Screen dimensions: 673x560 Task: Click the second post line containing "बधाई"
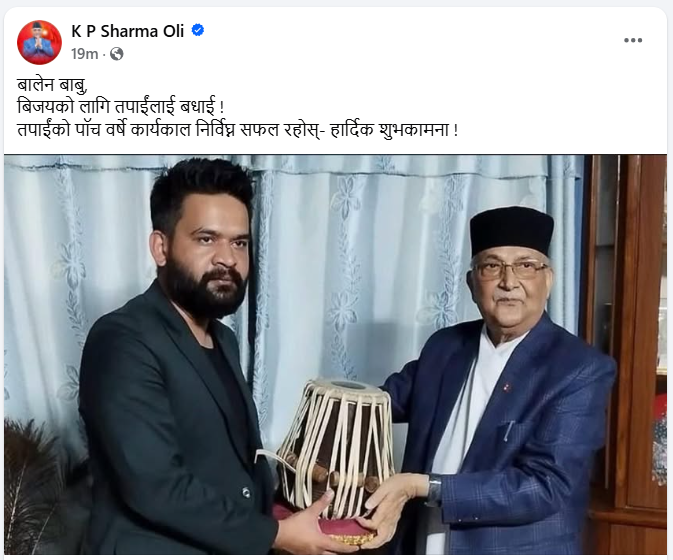121,106
